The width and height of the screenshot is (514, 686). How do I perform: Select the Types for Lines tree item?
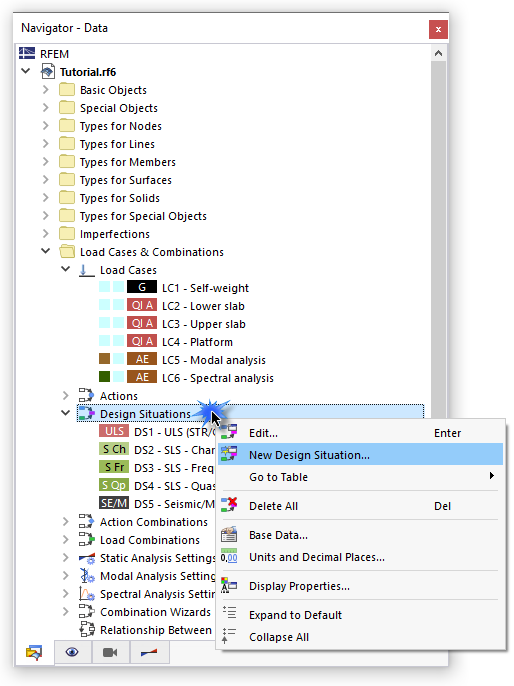point(117,144)
